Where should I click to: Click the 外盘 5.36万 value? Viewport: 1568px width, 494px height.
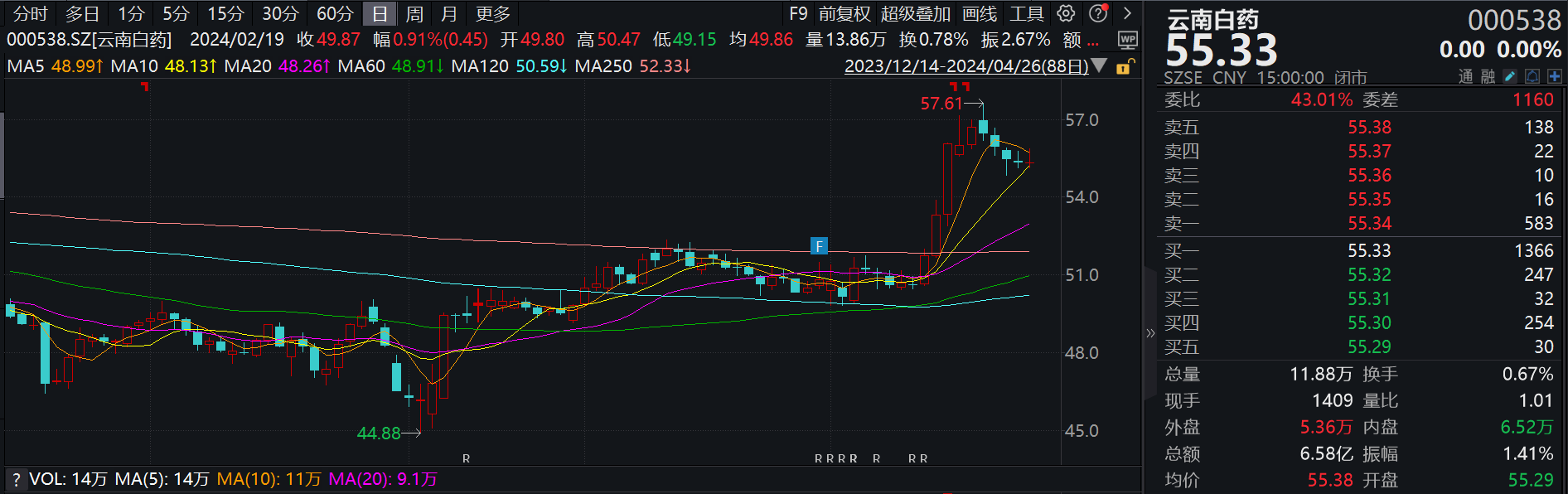click(1326, 427)
